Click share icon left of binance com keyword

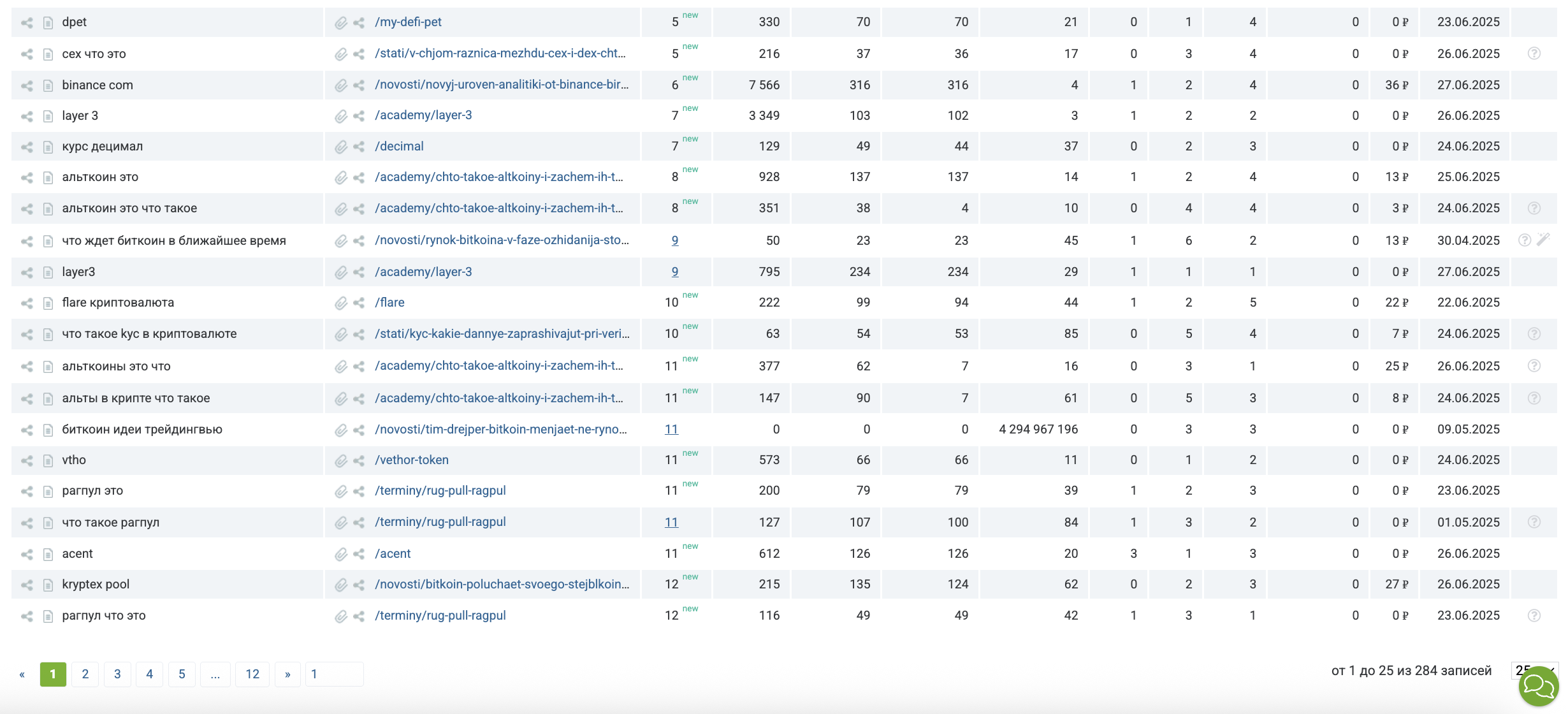27,85
